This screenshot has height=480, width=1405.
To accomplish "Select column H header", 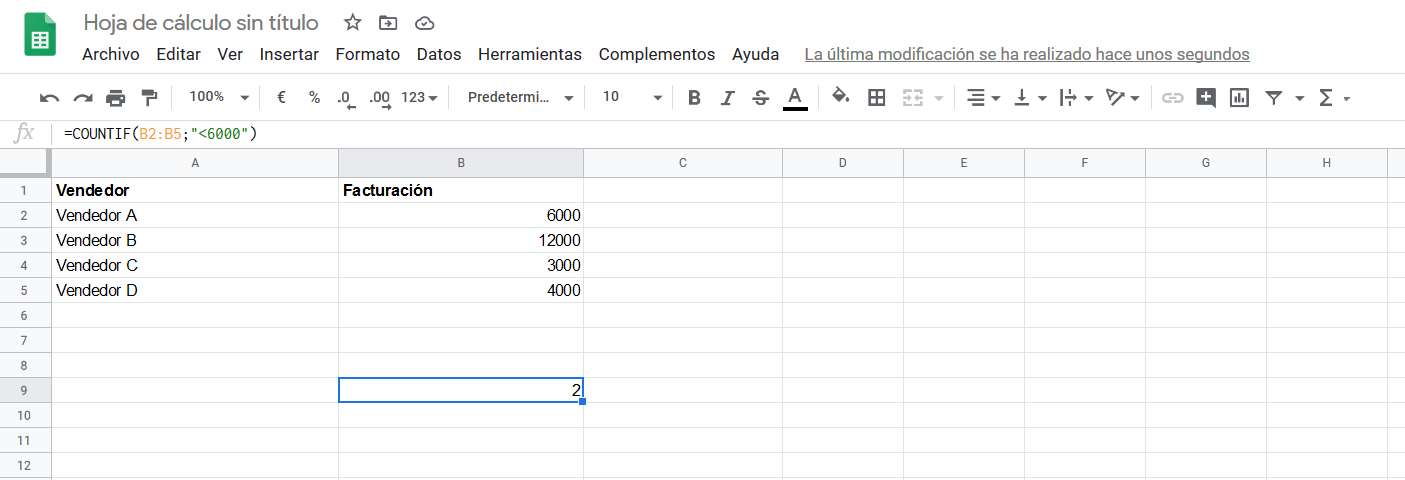I will point(1327,163).
